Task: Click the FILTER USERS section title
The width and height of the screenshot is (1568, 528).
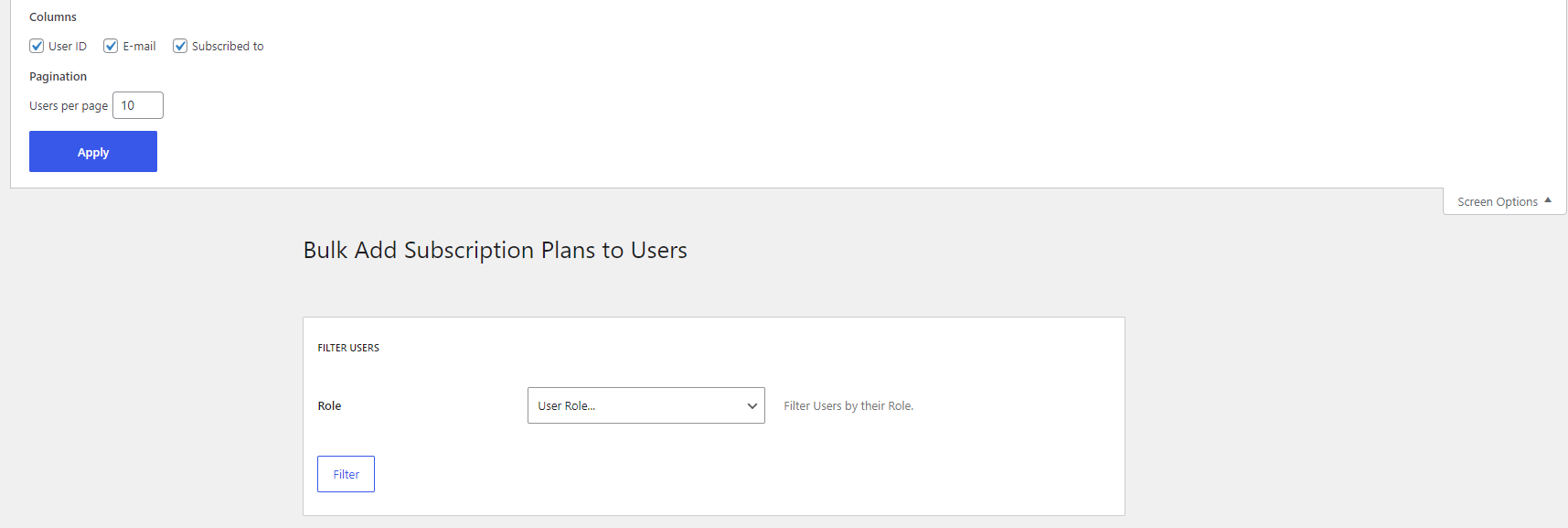Action: (348, 348)
